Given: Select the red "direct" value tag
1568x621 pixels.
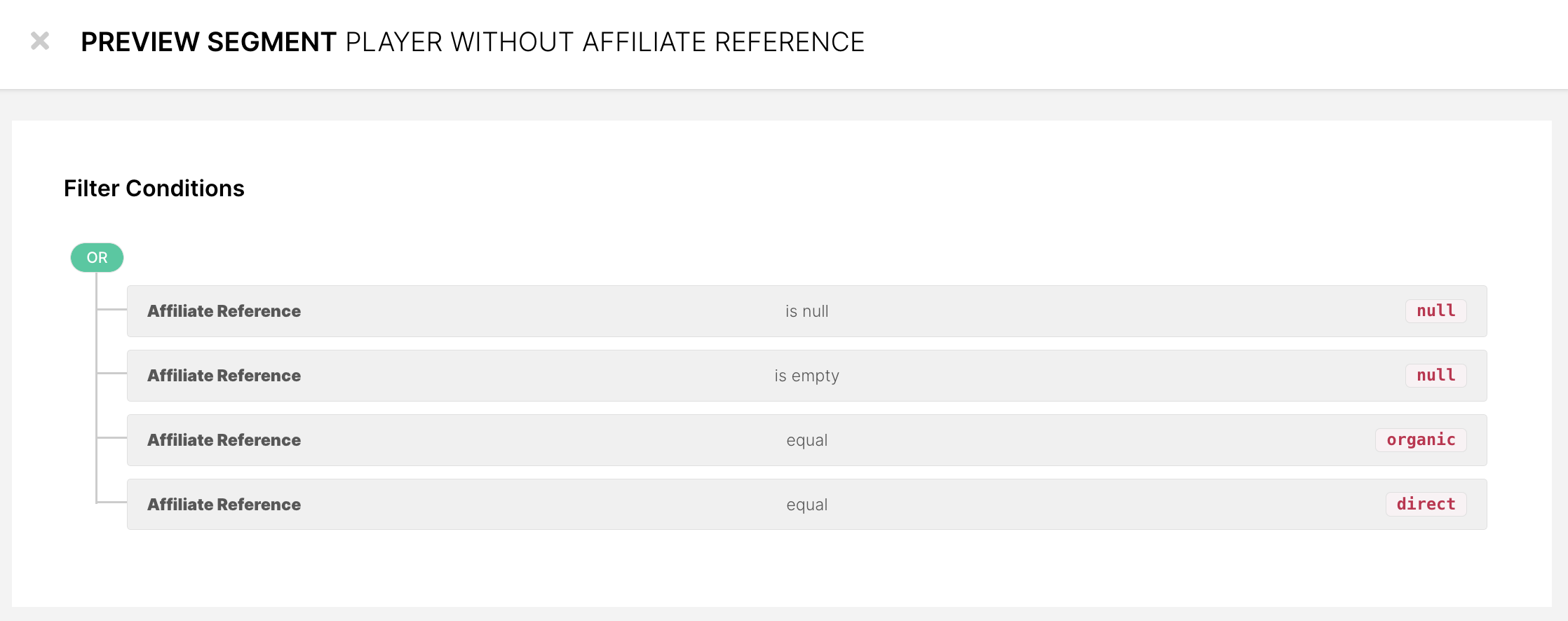Looking at the screenshot, I should pyautogui.click(x=1426, y=505).
